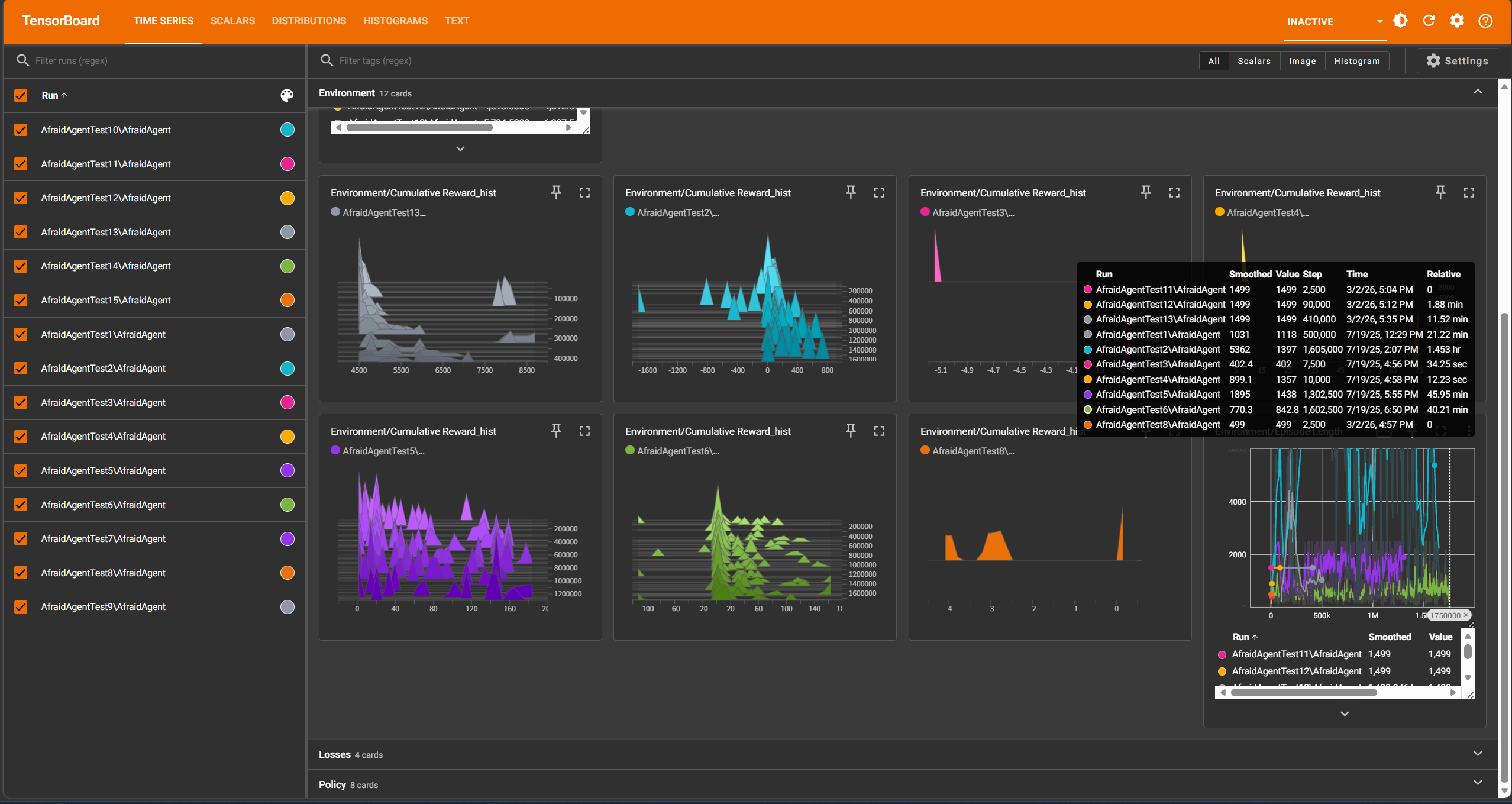This screenshot has width=1512, height=804.
Task: Expand AfraidAgentTest2 histogram to full size
Action: (879, 192)
